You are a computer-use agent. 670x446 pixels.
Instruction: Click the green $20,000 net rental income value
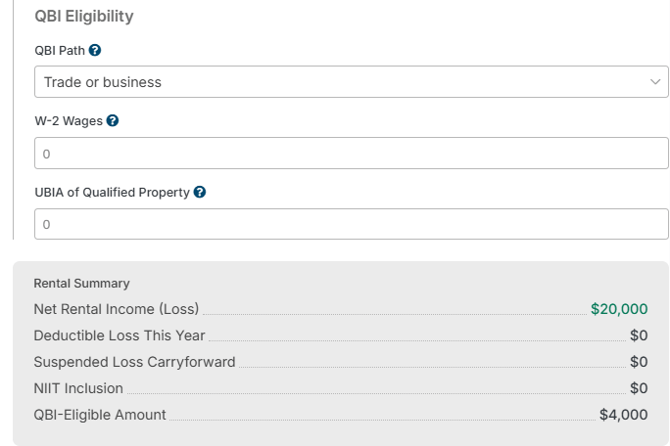[x=619, y=309]
